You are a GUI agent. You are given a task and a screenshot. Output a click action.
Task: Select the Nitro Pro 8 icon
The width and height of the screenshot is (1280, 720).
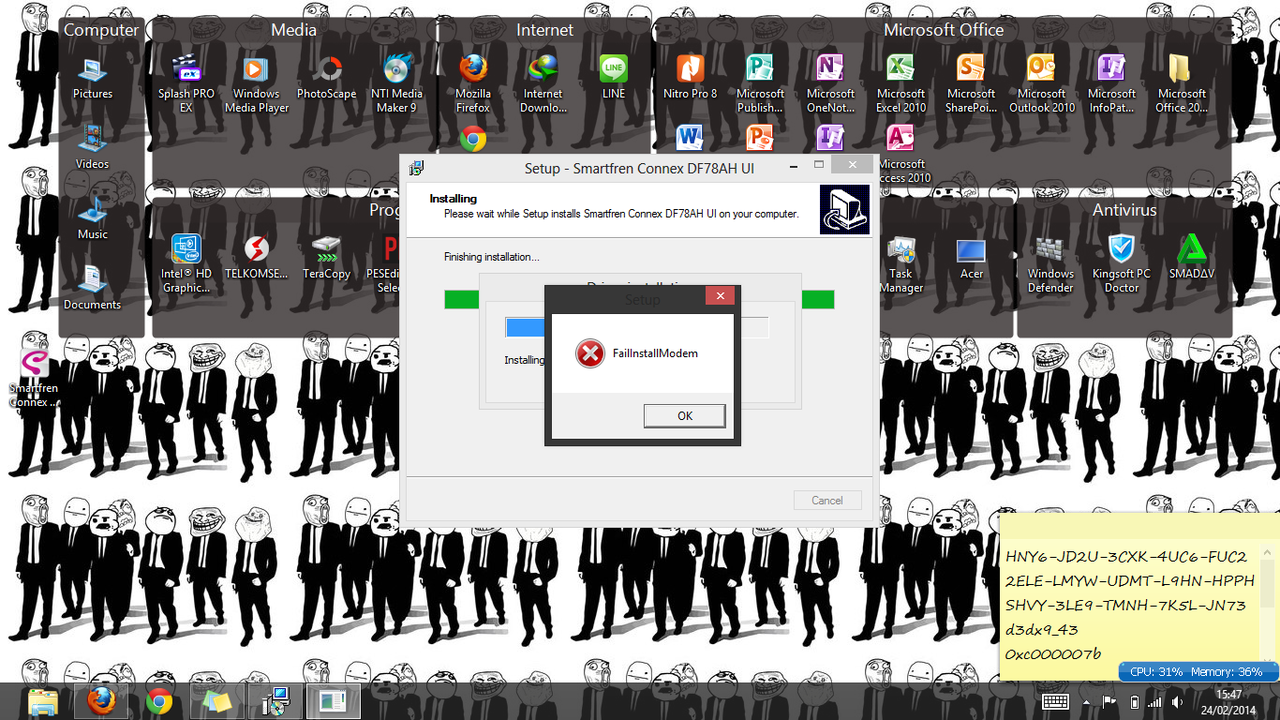click(x=690, y=78)
